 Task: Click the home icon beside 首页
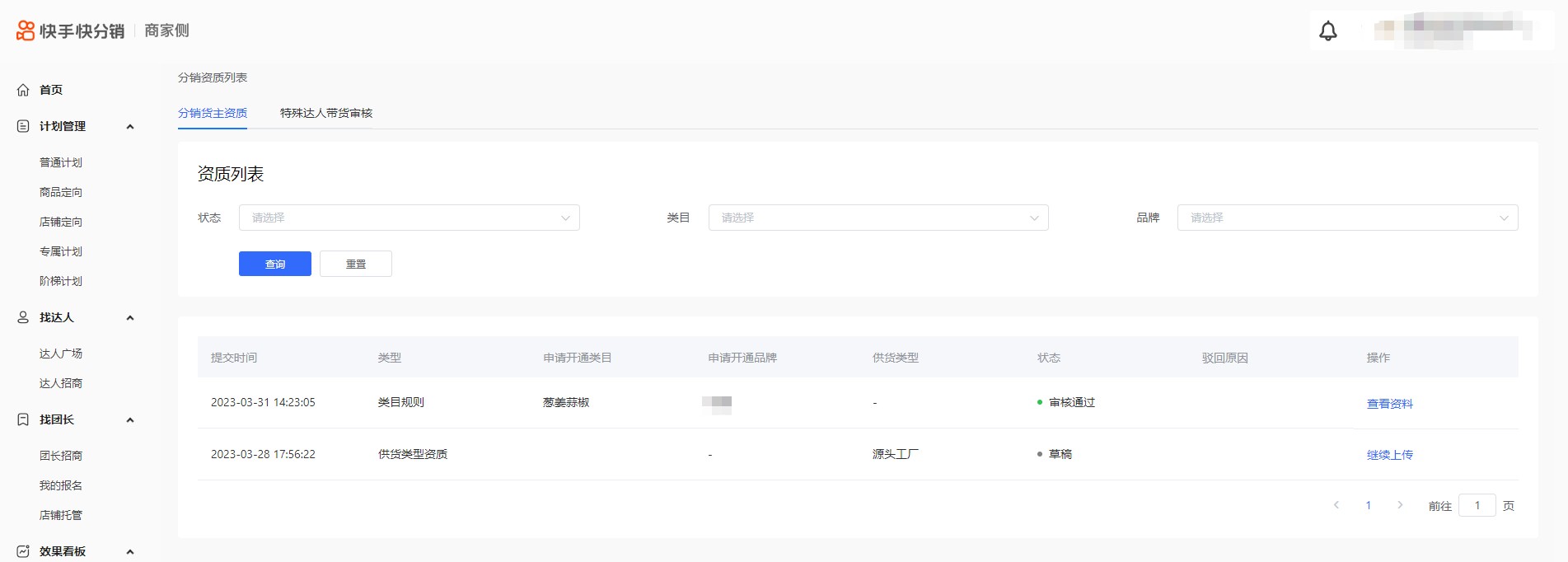[23, 90]
